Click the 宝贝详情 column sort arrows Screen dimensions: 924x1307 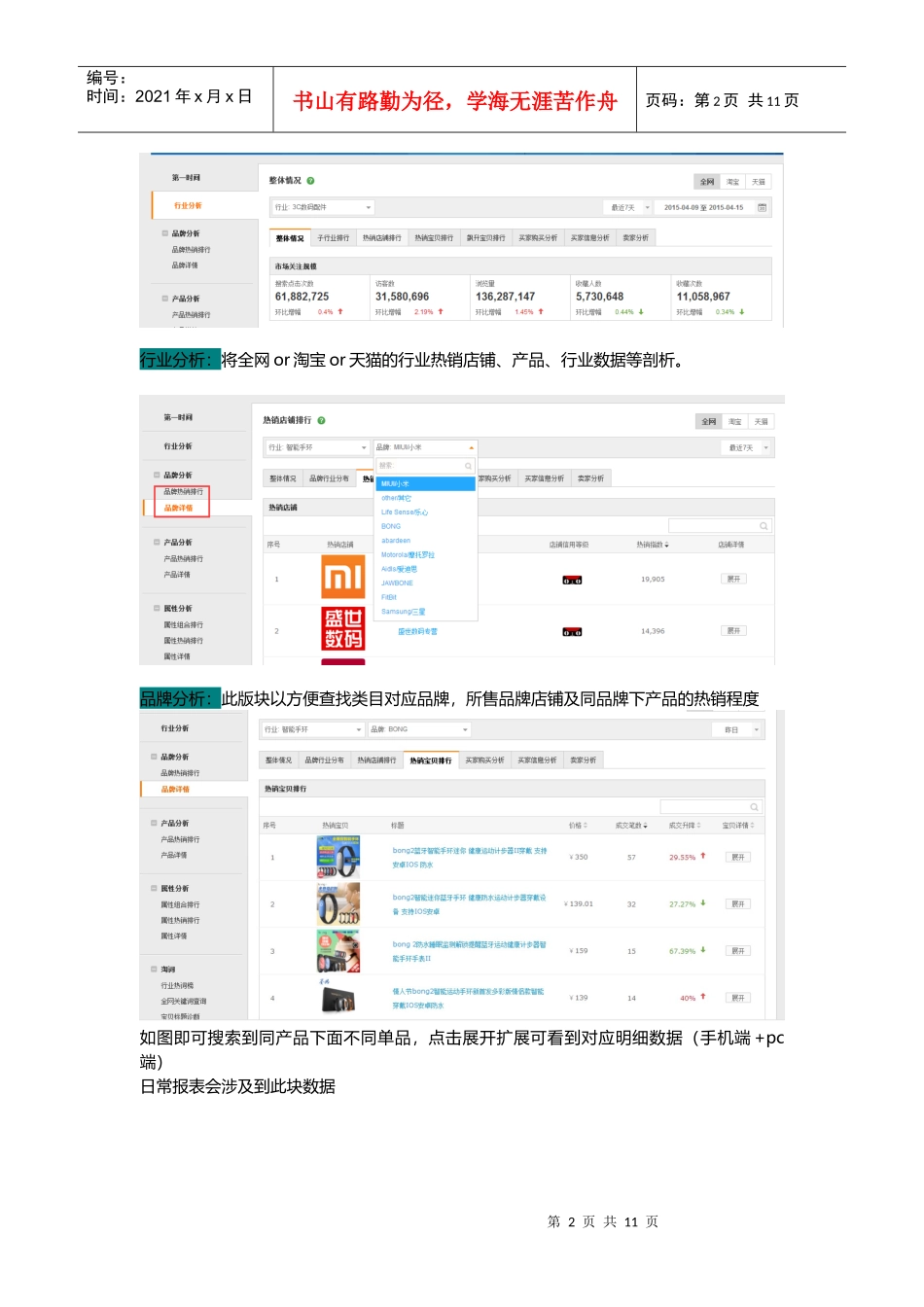(x=753, y=826)
